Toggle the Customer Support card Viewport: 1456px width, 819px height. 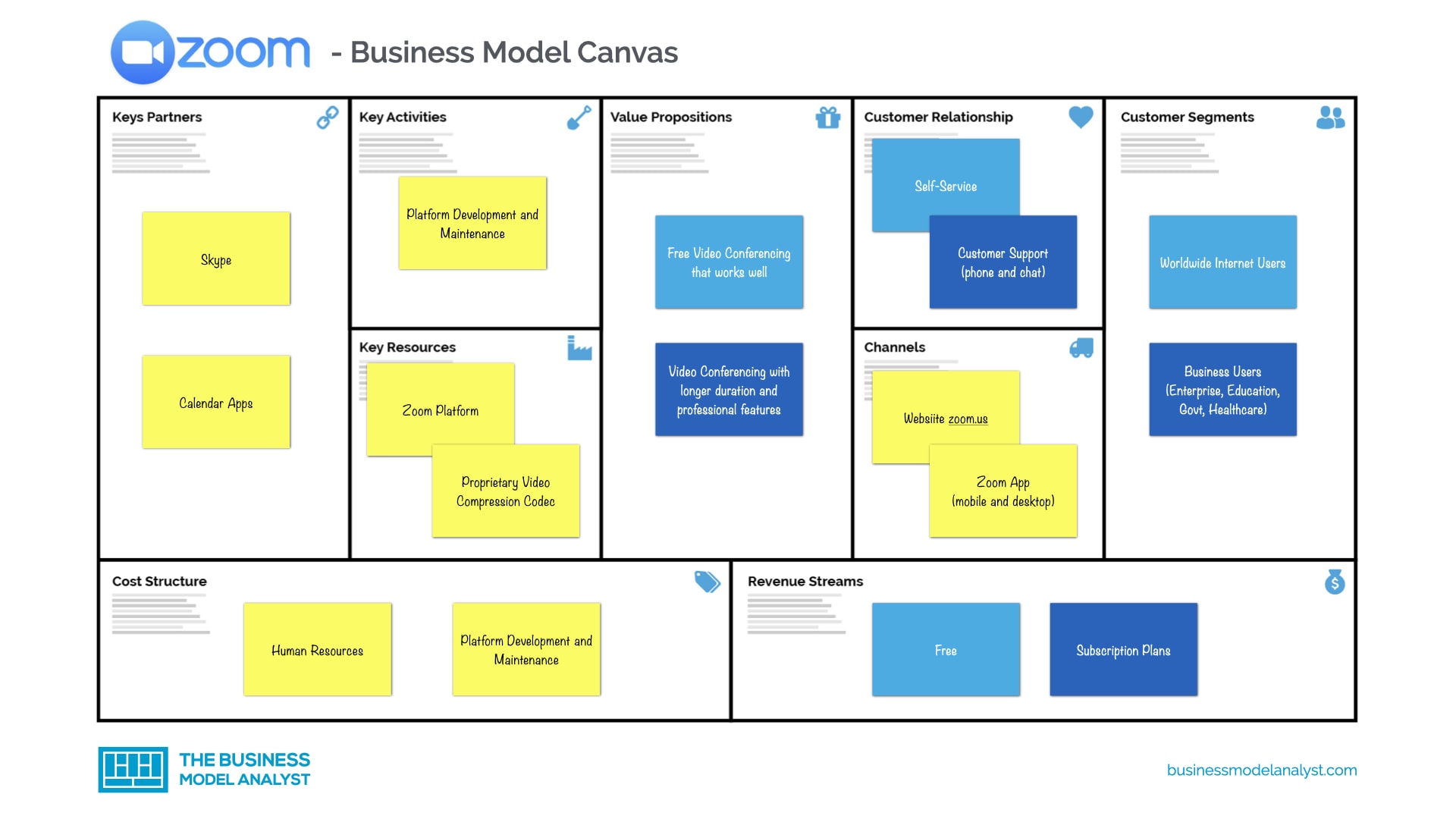click(x=1003, y=262)
